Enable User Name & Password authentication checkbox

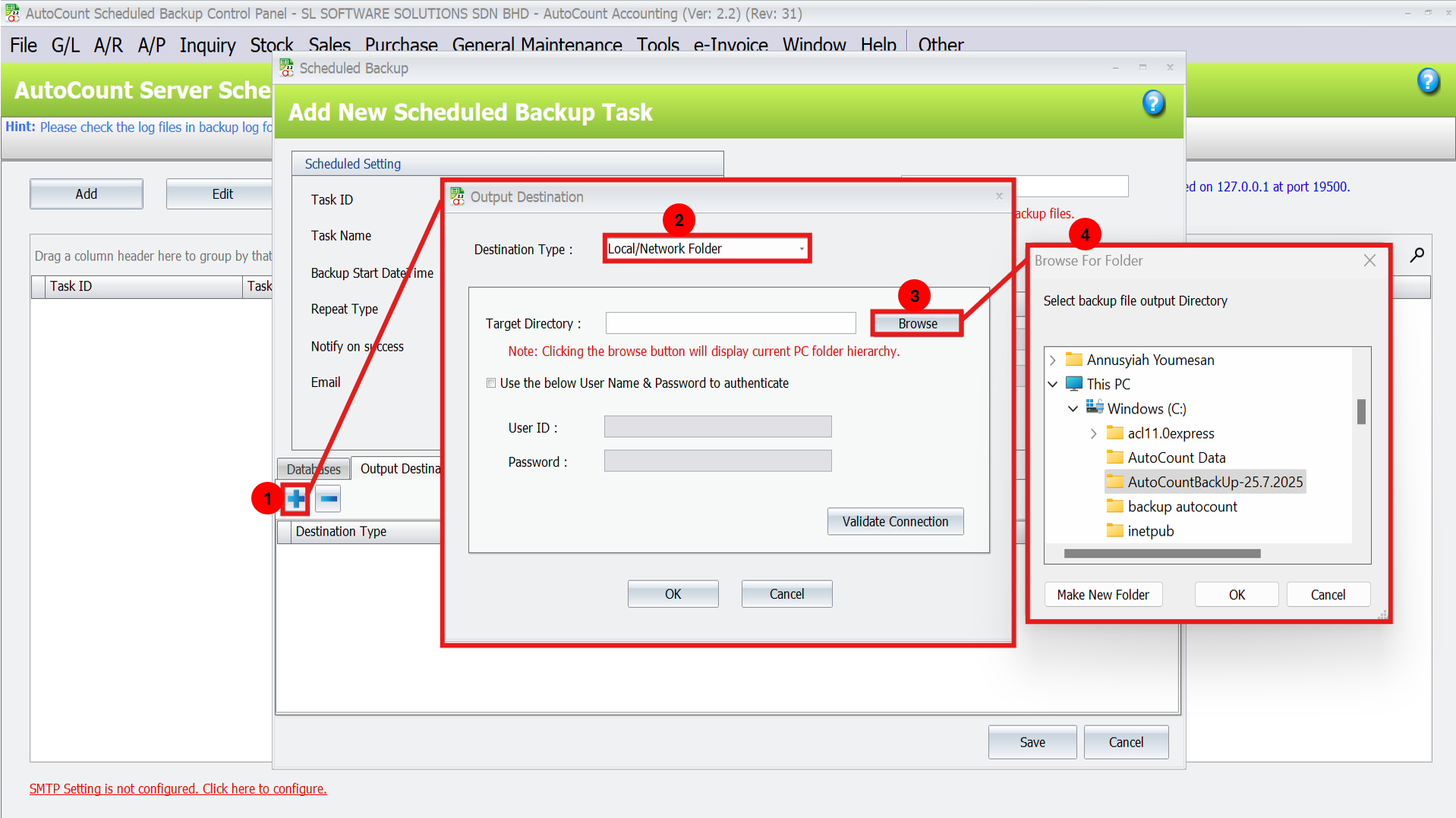[x=491, y=383]
